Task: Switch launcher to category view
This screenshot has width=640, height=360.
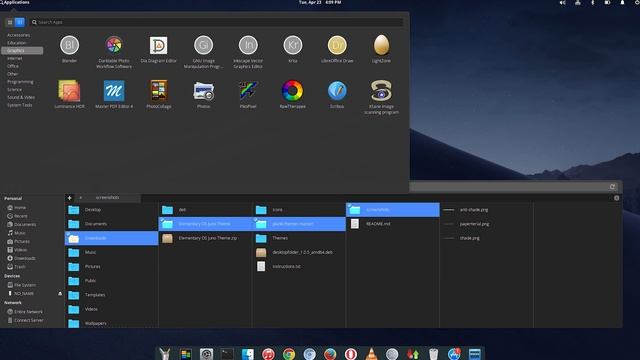Action: 19,22
